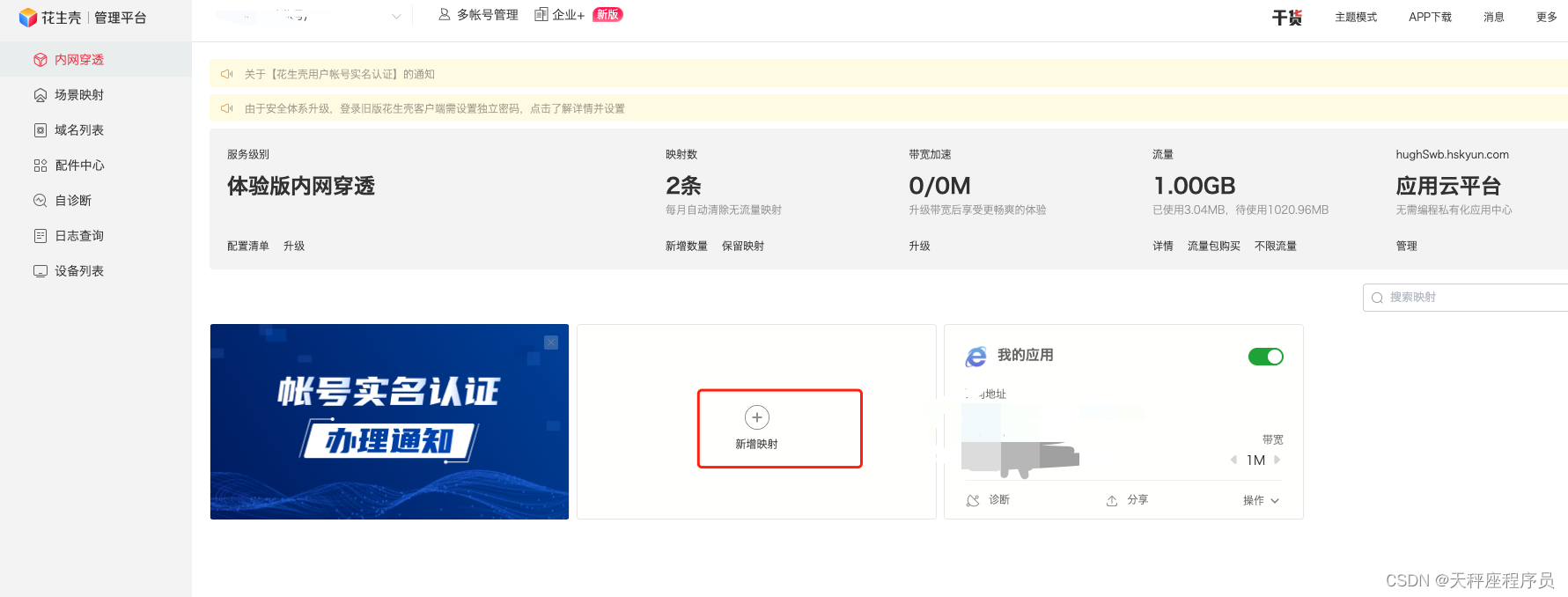Open 内网穿透 sidebar icon

(x=40, y=60)
